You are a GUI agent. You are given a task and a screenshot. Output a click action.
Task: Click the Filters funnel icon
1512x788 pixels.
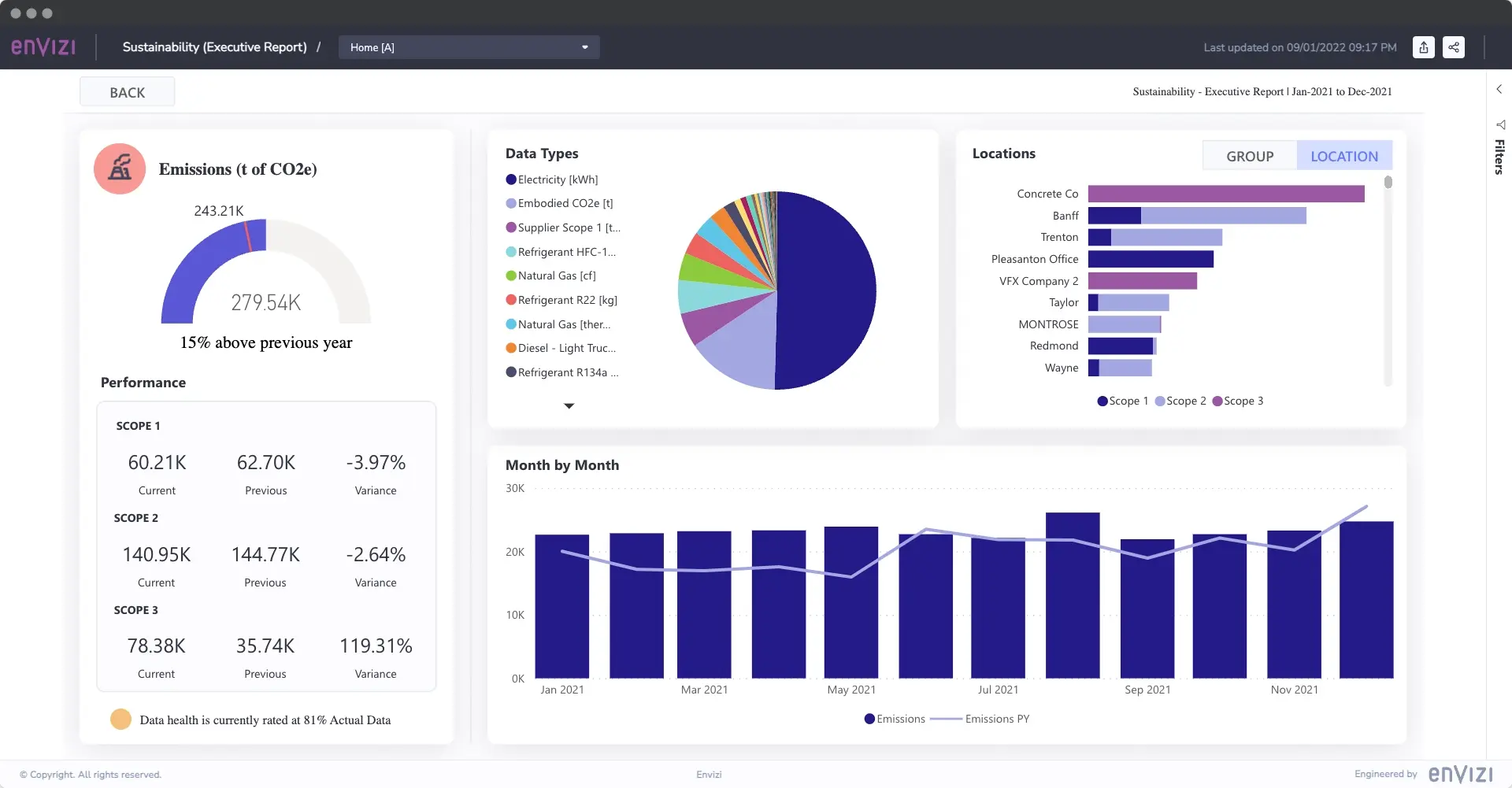(1500, 125)
